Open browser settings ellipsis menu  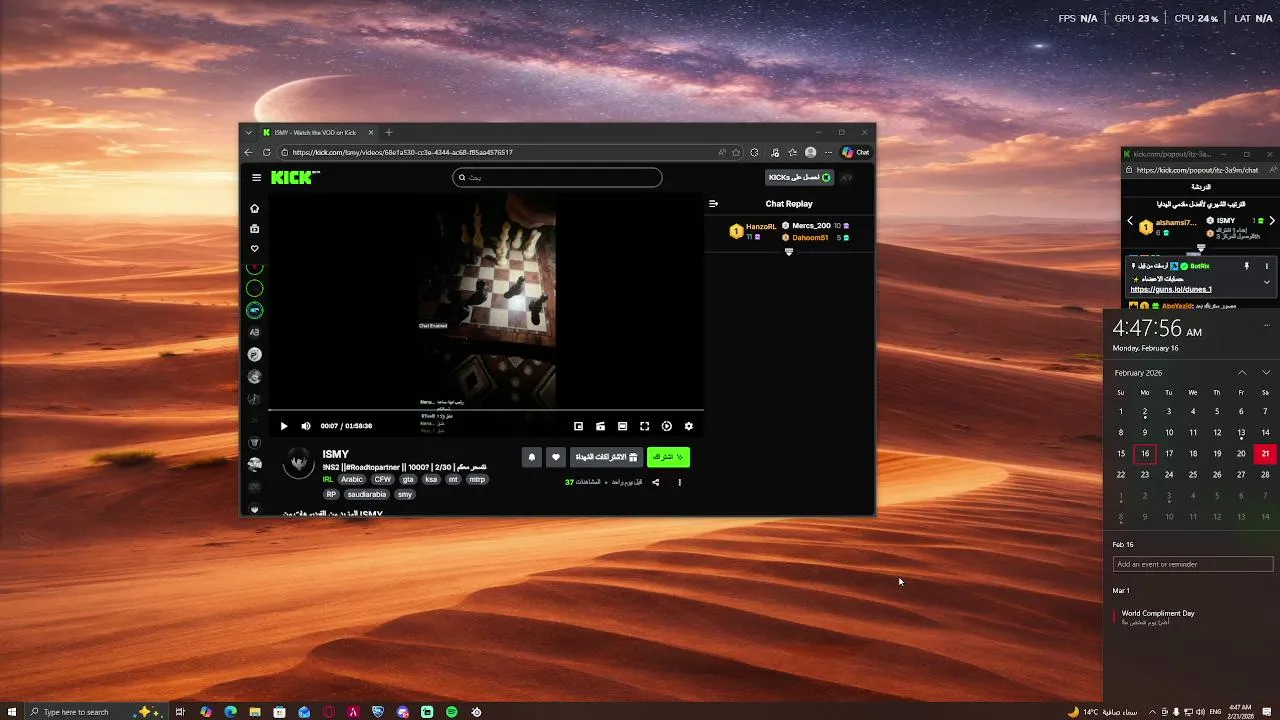[x=828, y=152]
